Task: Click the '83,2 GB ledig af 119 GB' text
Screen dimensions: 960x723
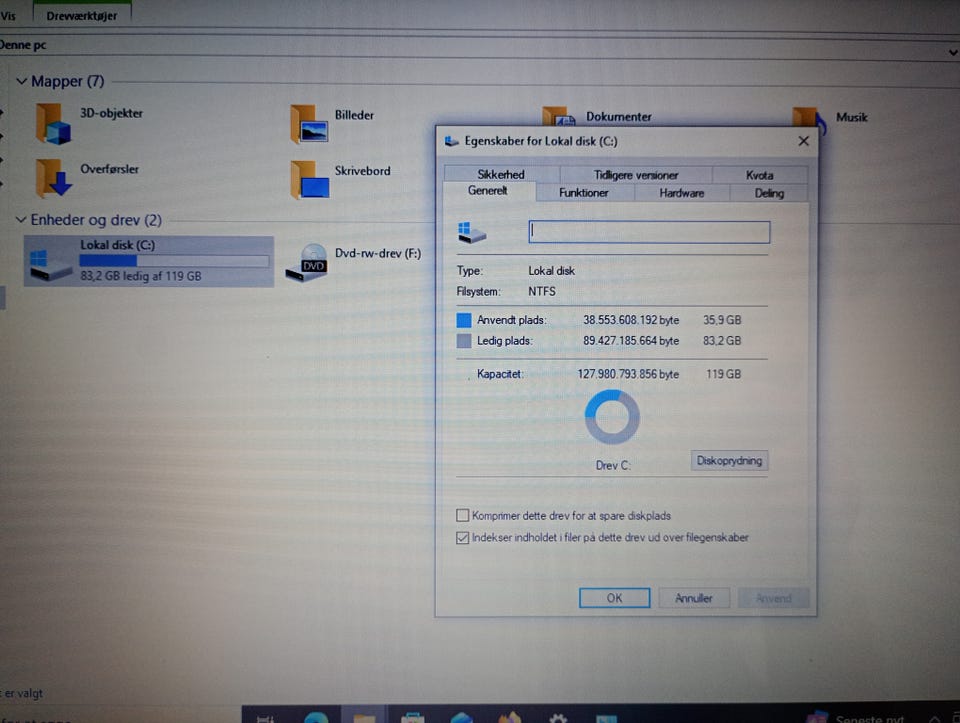Action: pos(141,276)
